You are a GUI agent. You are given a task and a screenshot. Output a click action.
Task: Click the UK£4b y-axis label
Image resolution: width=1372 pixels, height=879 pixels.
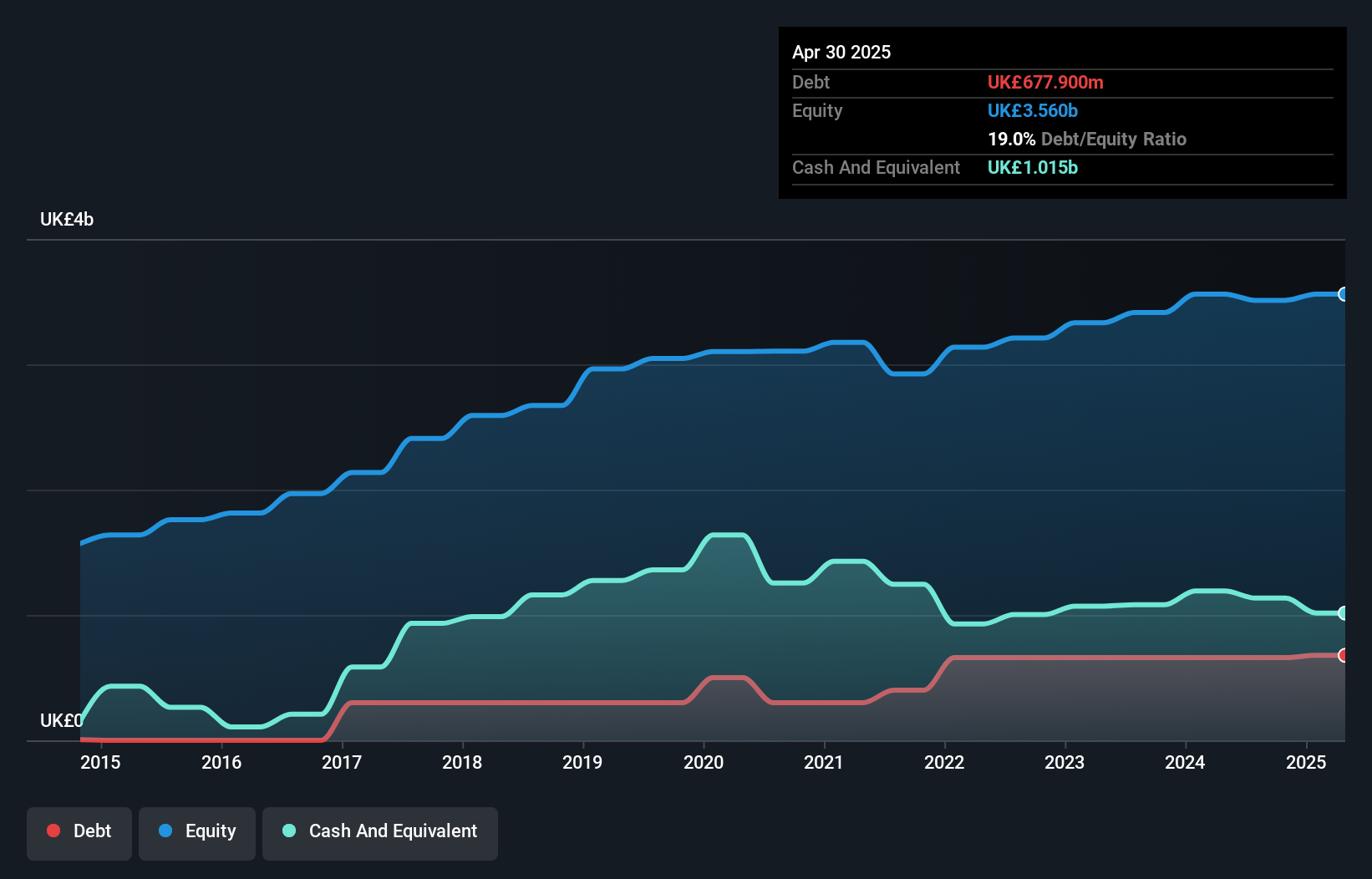(67, 220)
